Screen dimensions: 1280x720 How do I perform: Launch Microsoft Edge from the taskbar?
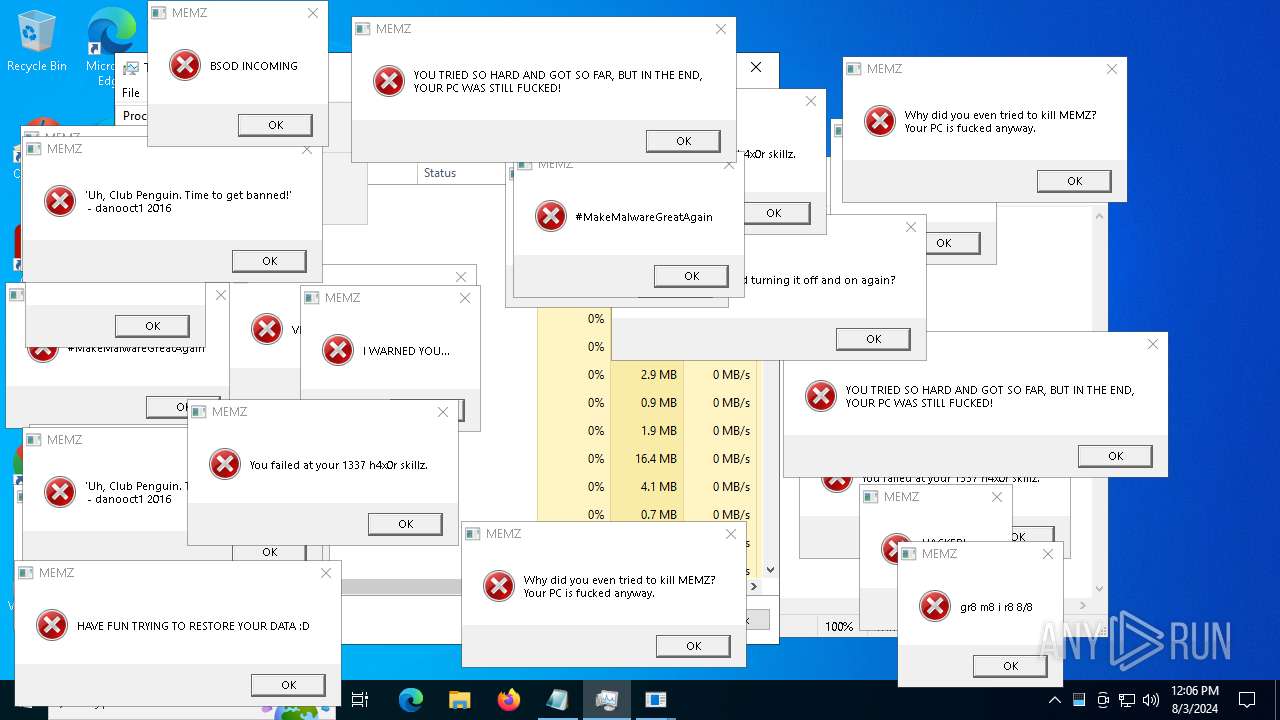411,700
